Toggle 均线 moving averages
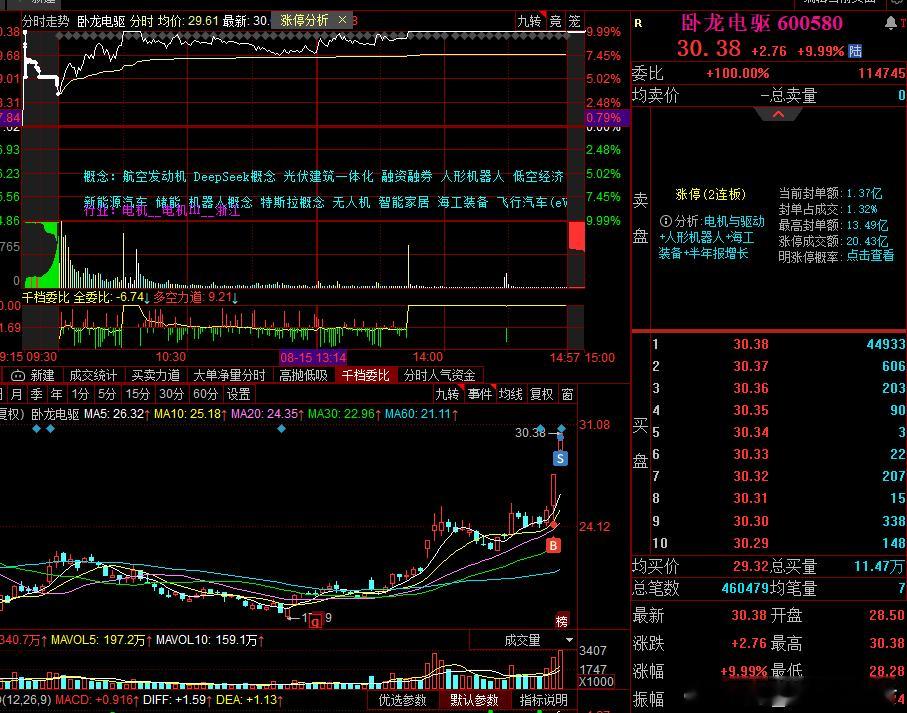The image size is (907, 713). 511,394
